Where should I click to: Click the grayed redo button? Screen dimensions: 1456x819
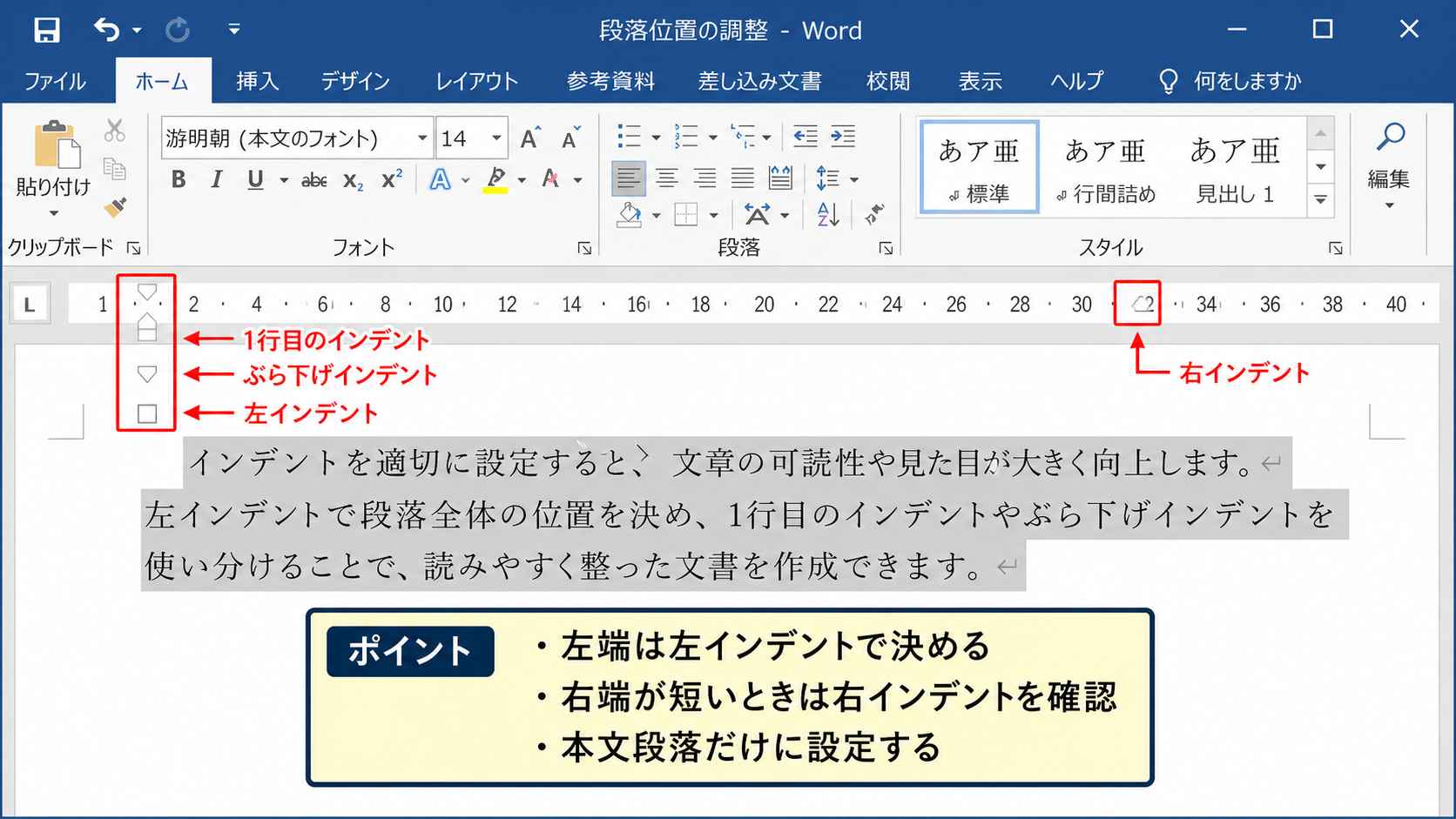(x=178, y=30)
